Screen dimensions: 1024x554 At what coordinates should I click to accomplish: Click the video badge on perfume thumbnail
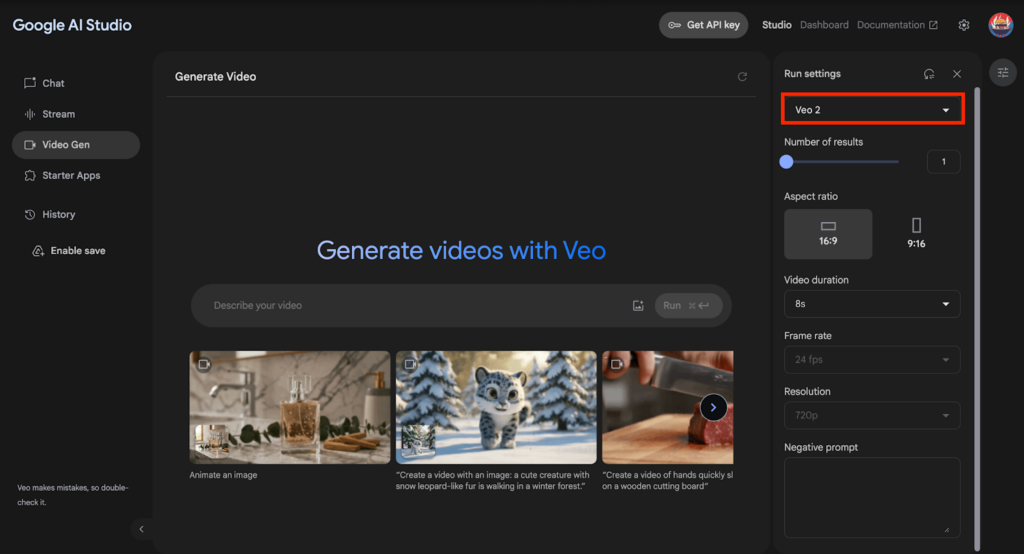[x=204, y=365]
